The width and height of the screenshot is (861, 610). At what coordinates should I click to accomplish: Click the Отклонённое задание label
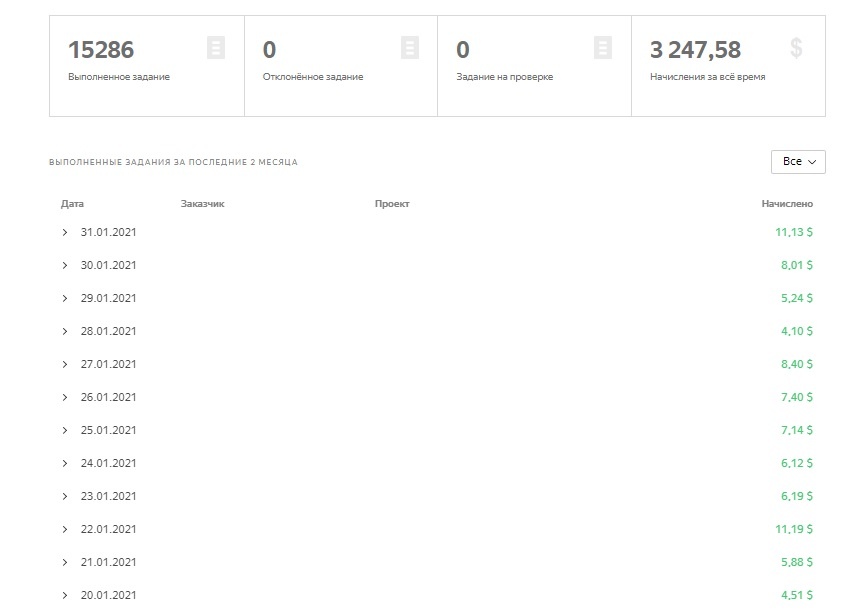pos(313,77)
